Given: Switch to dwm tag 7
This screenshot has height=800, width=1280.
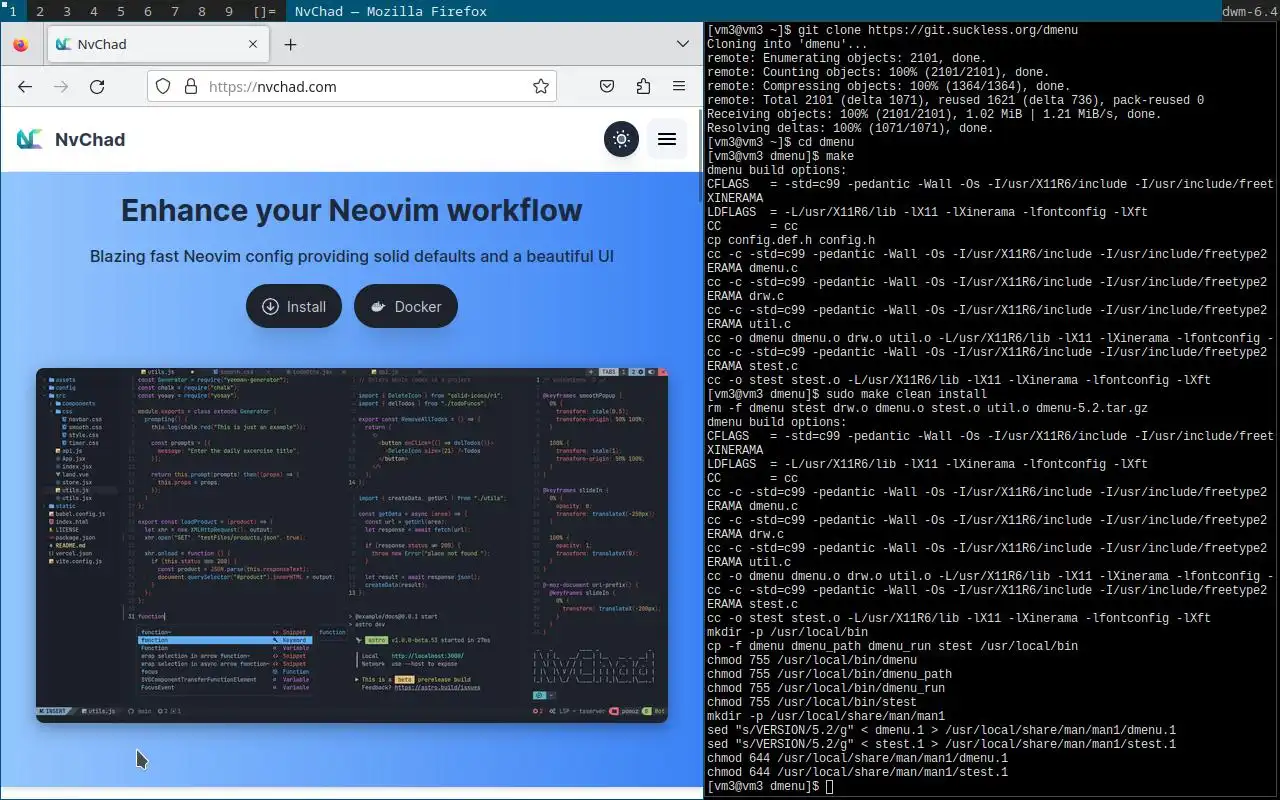Looking at the screenshot, I should coord(174,11).
